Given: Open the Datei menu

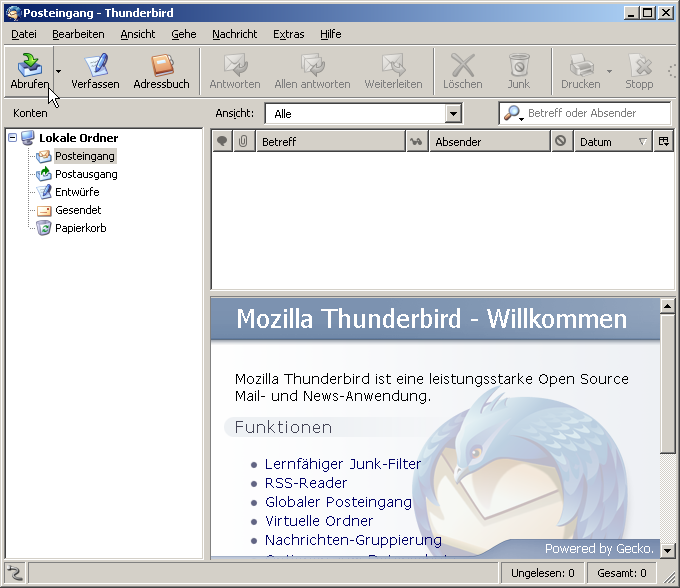Looking at the screenshot, I should 24,34.
